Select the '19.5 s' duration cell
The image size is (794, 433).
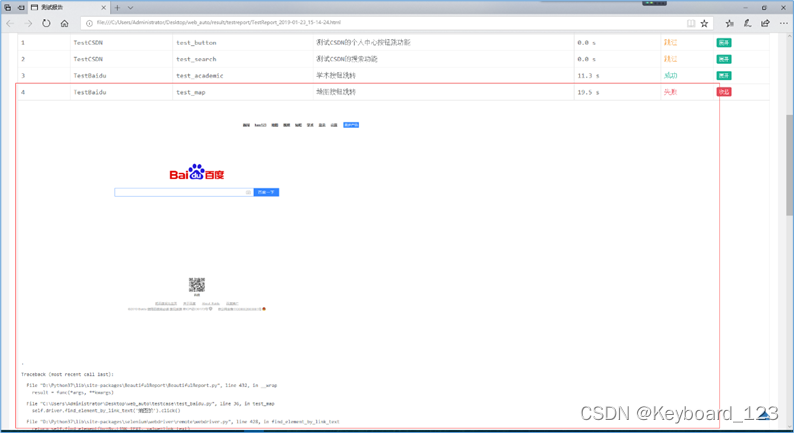(x=588, y=92)
